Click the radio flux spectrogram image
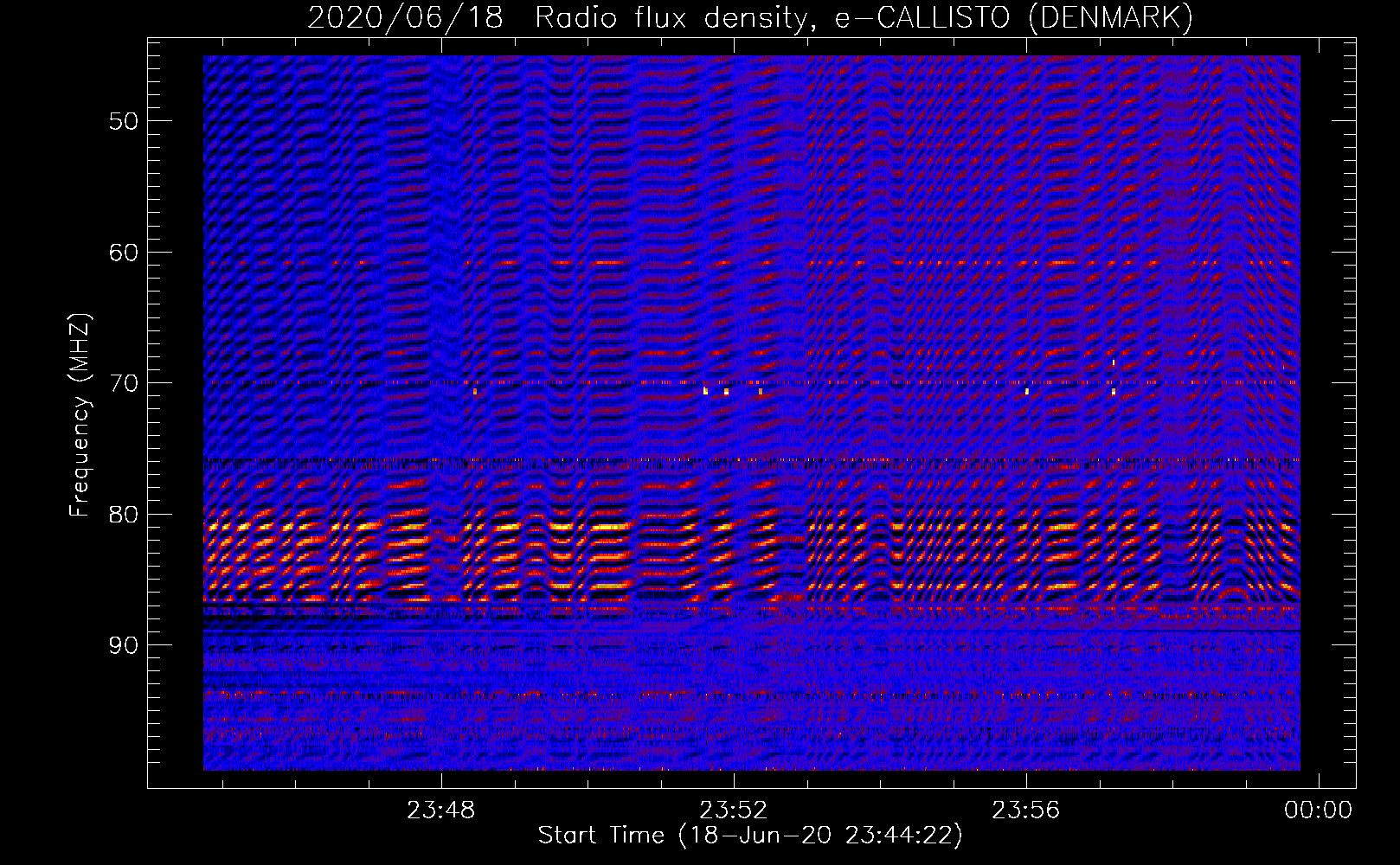The width and height of the screenshot is (1400, 865). pyautogui.click(x=752, y=413)
